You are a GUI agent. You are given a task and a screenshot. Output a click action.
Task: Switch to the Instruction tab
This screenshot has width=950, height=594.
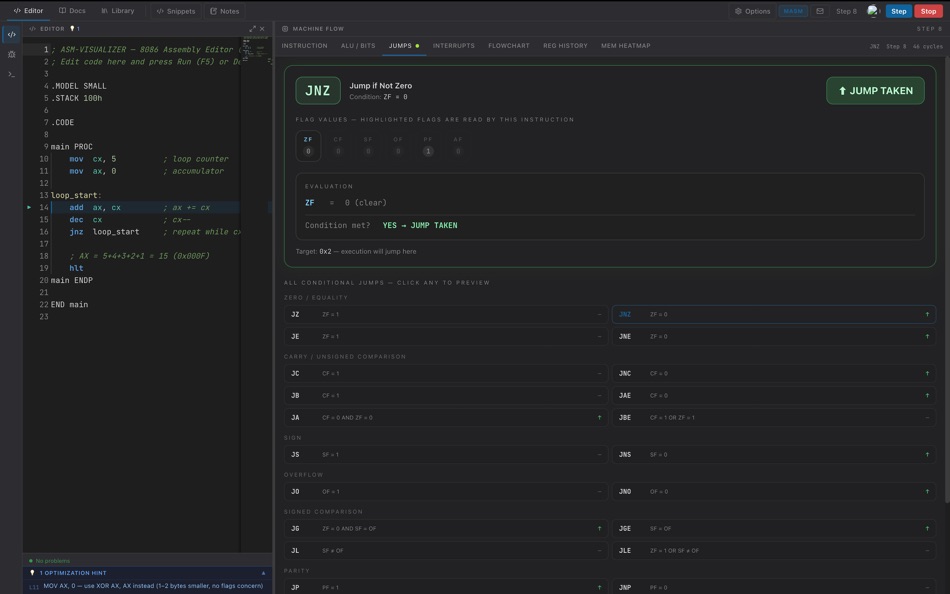click(x=304, y=45)
